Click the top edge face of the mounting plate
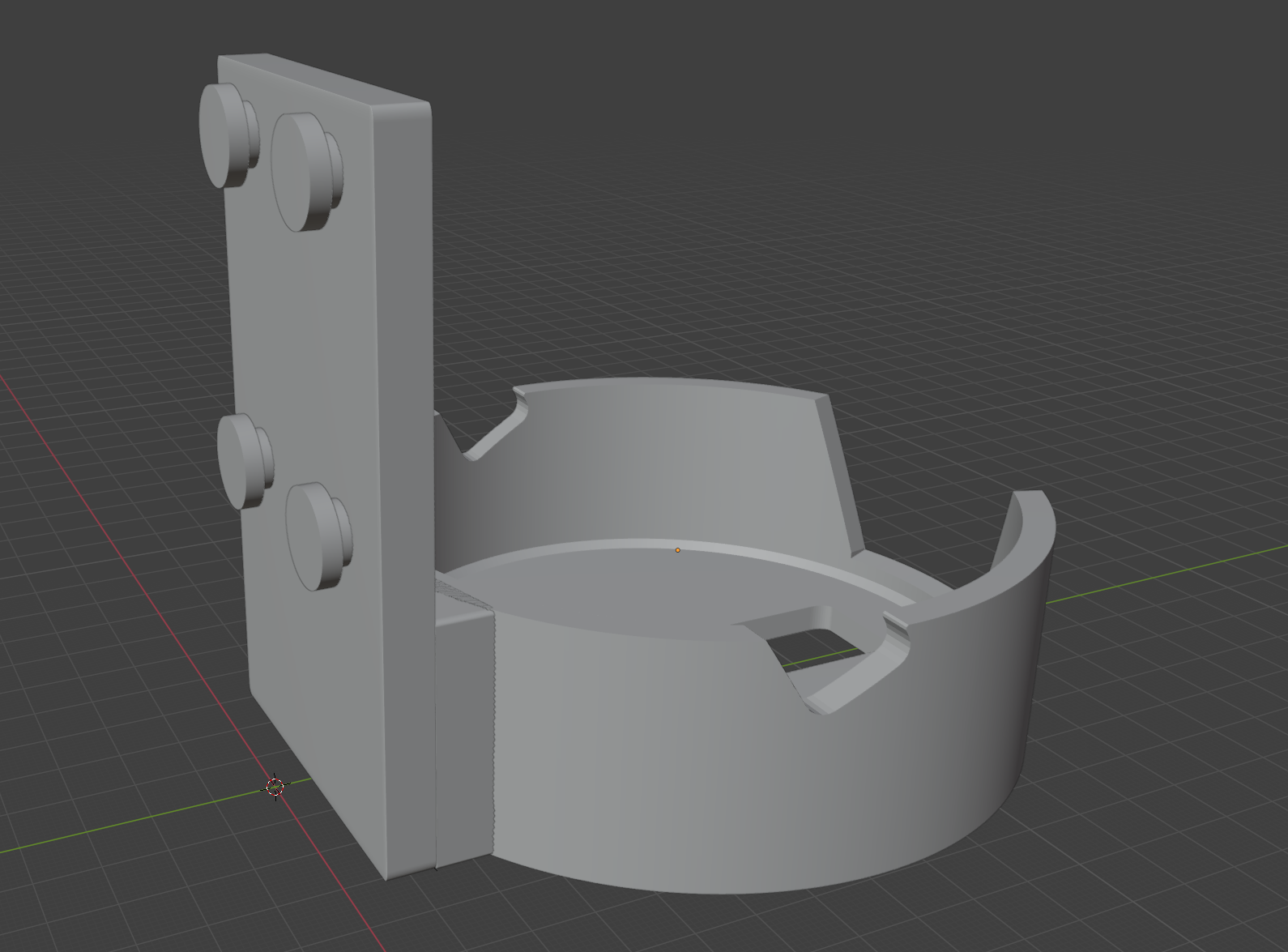 pyautogui.click(x=324, y=79)
